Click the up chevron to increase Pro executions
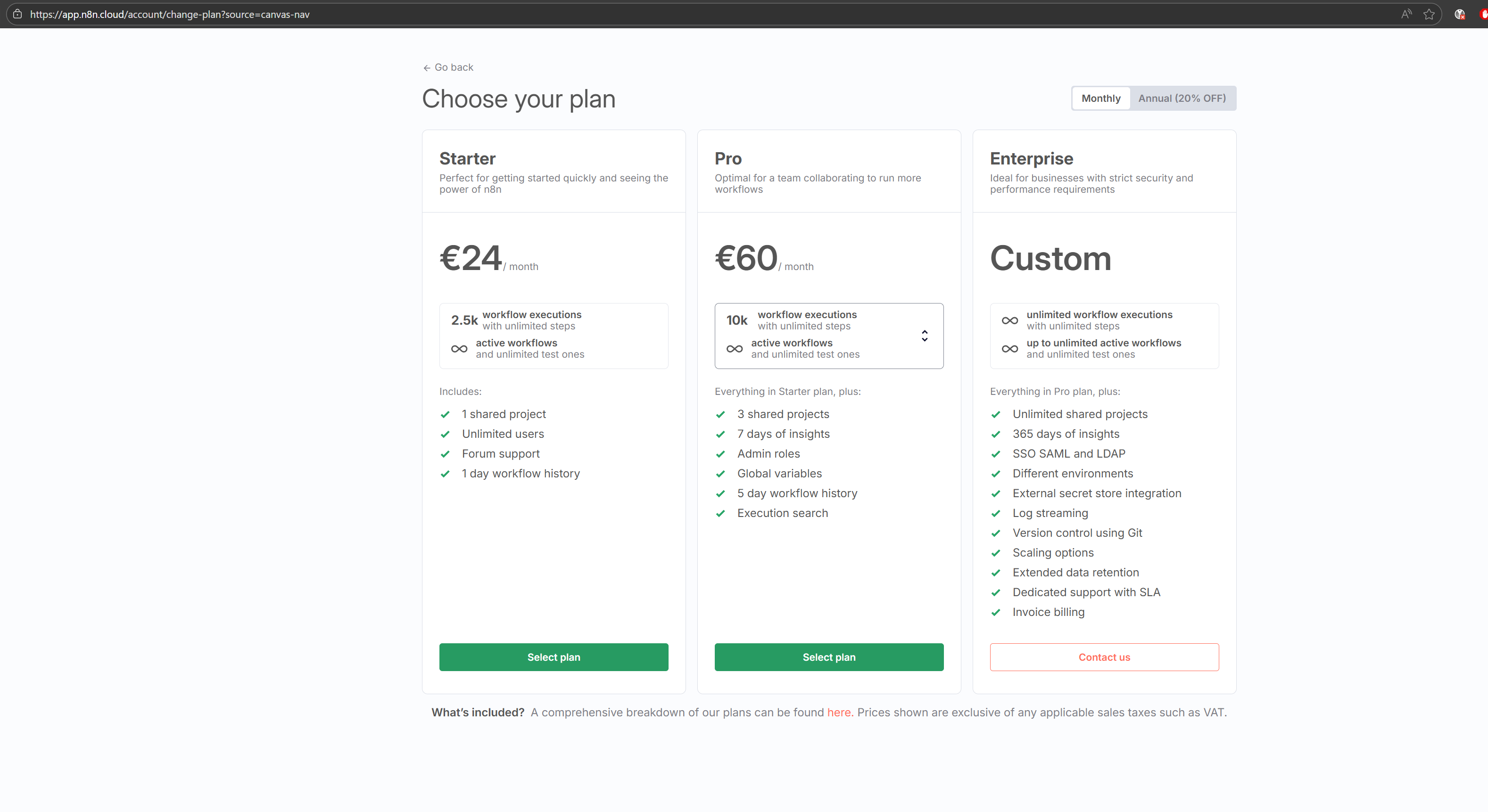 coord(924,330)
